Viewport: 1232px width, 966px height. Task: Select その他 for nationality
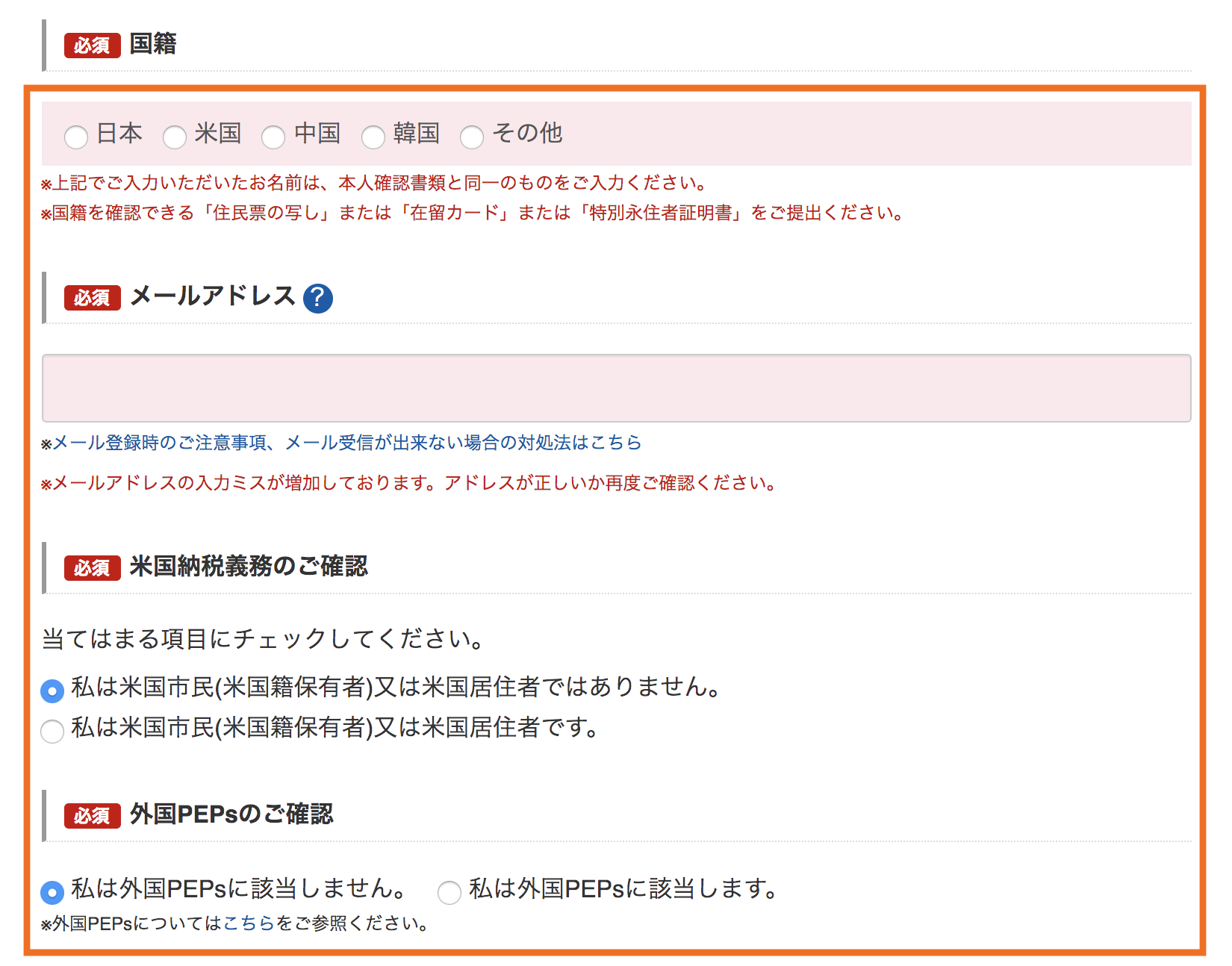[472, 137]
